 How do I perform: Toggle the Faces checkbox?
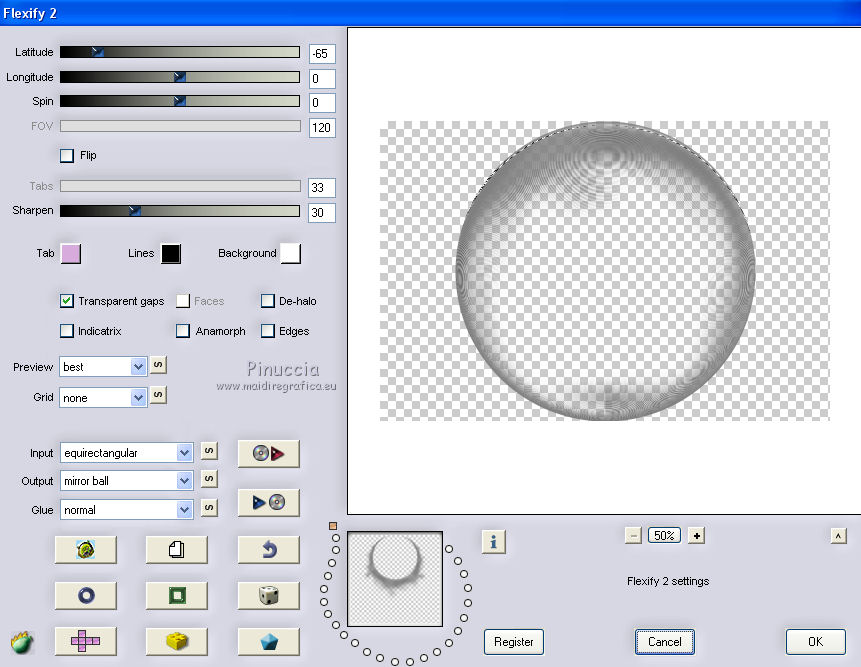[183, 301]
